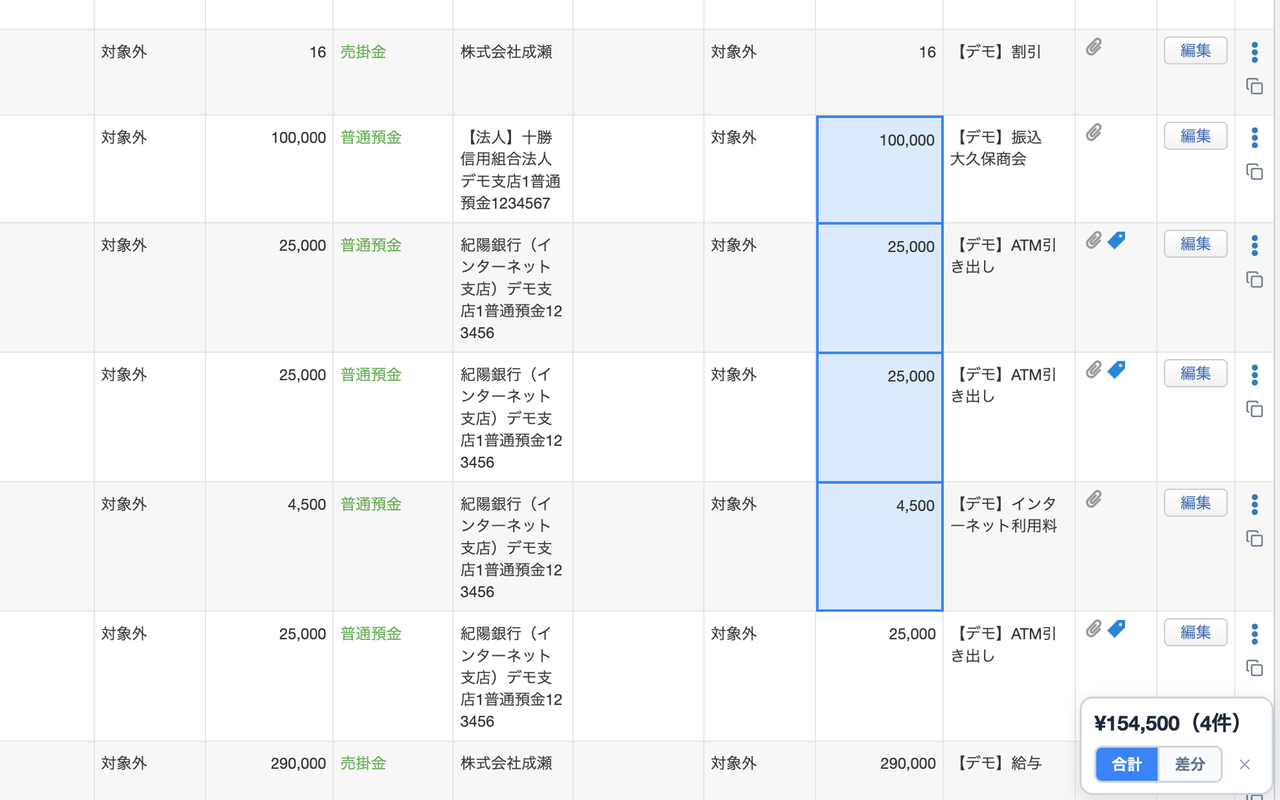Click the 【デモ】割引 description cell

pos(1009,72)
